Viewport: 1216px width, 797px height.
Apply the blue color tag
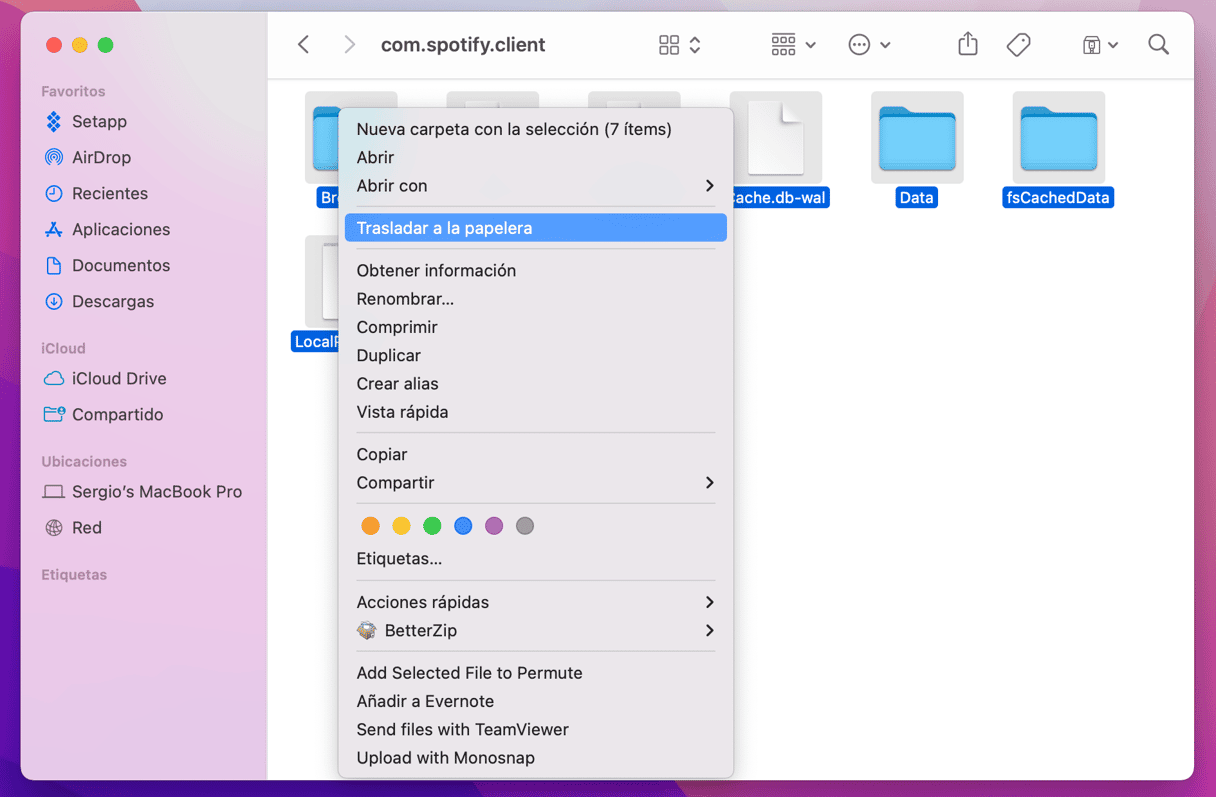(x=463, y=526)
